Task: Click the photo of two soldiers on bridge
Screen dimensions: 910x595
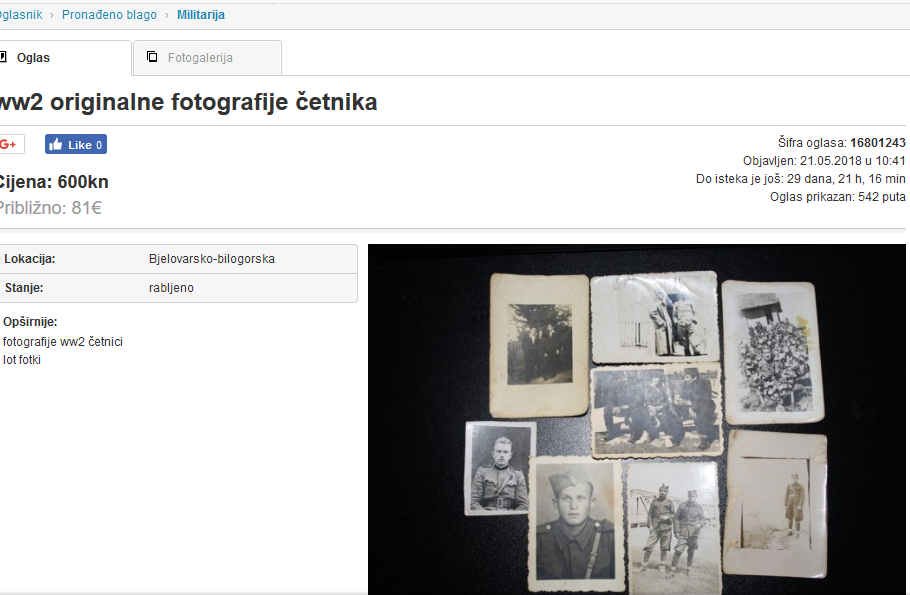Action: click(x=672, y=525)
